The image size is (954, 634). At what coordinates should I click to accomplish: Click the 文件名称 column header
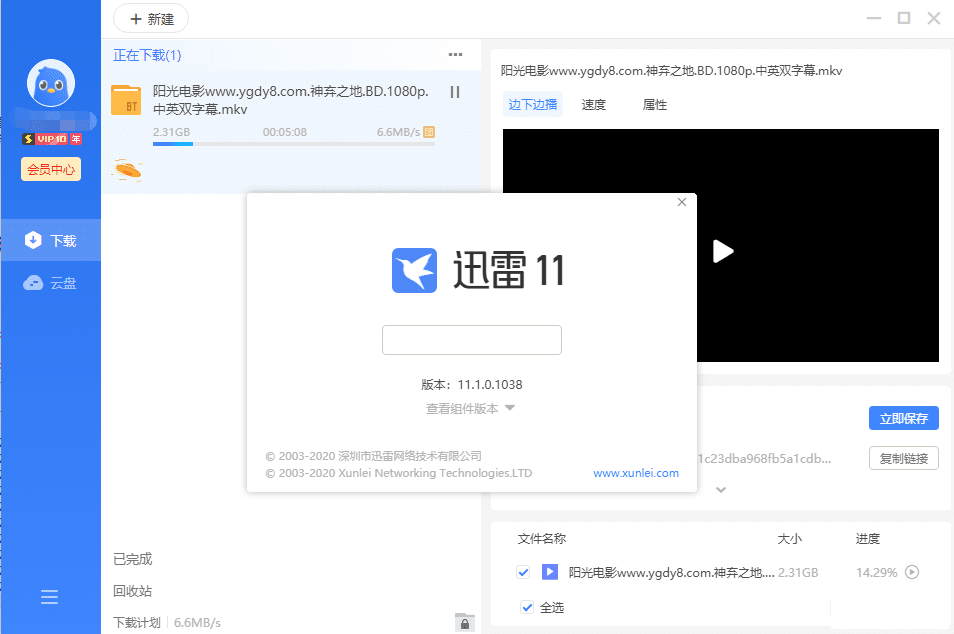tap(541, 538)
